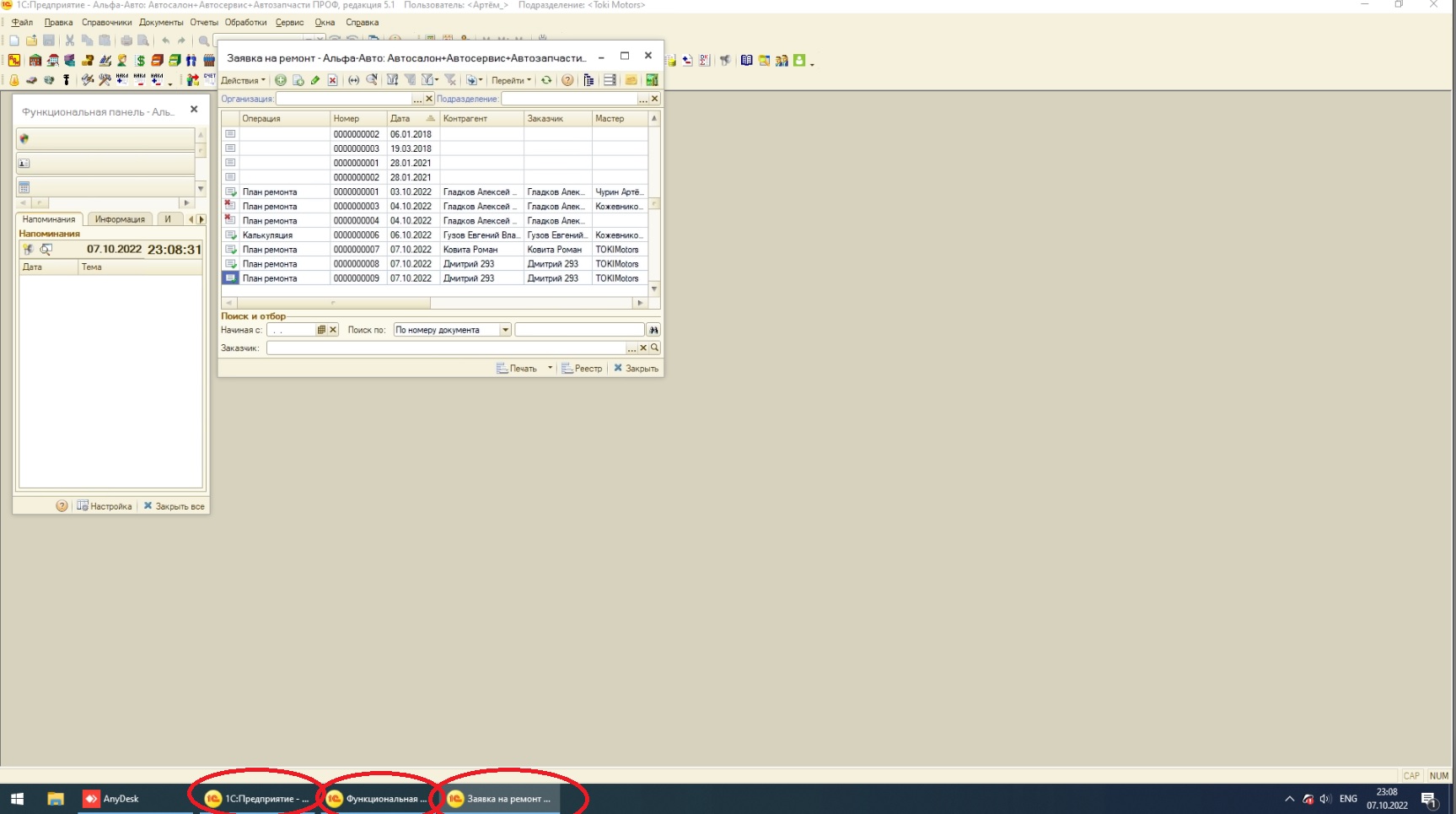Screen dimensions: 1456x814
Task: Sort list by the Дата column header
Action: pos(412,119)
